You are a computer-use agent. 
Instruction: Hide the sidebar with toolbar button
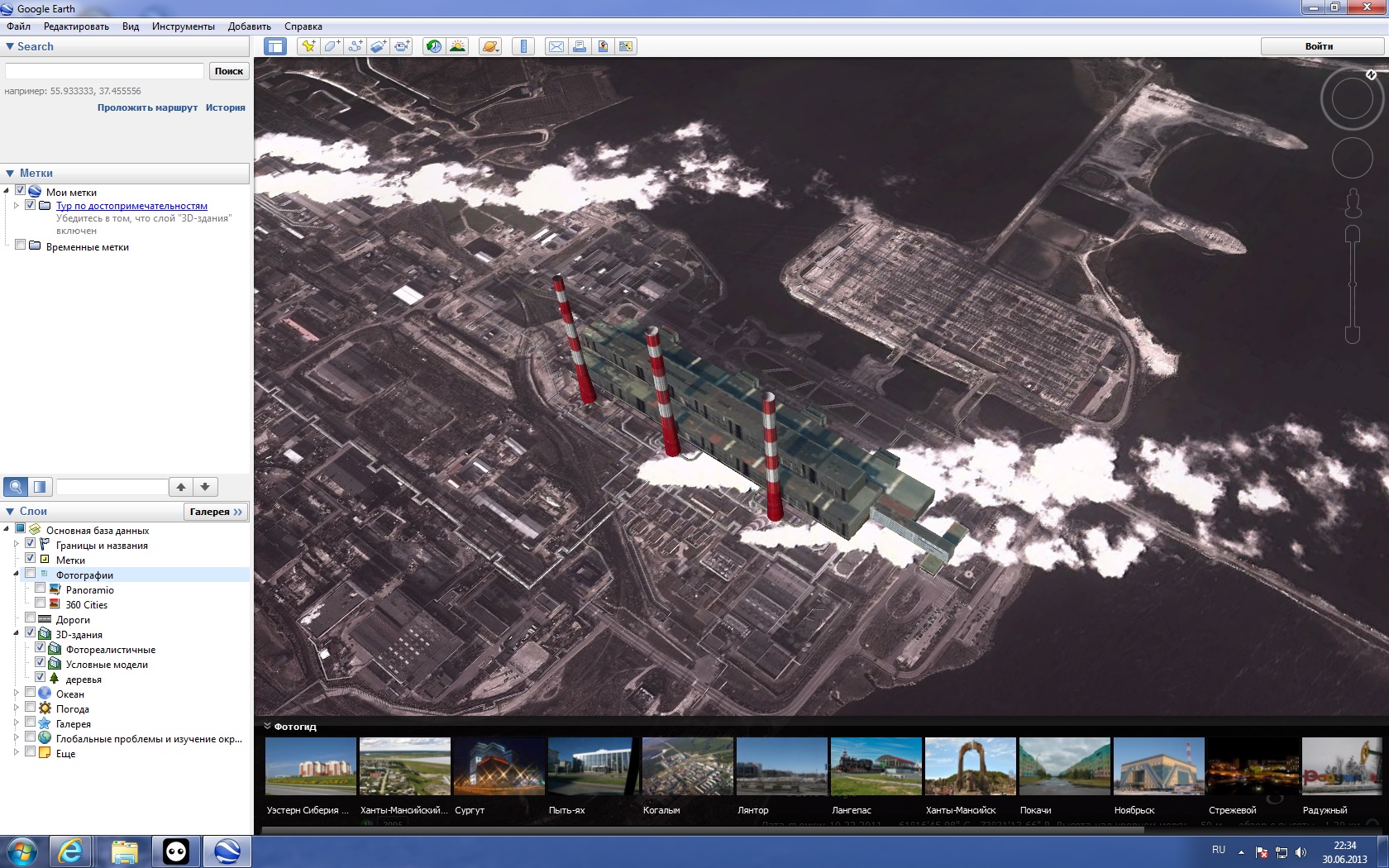pyautogui.click(x=274, y=46)
